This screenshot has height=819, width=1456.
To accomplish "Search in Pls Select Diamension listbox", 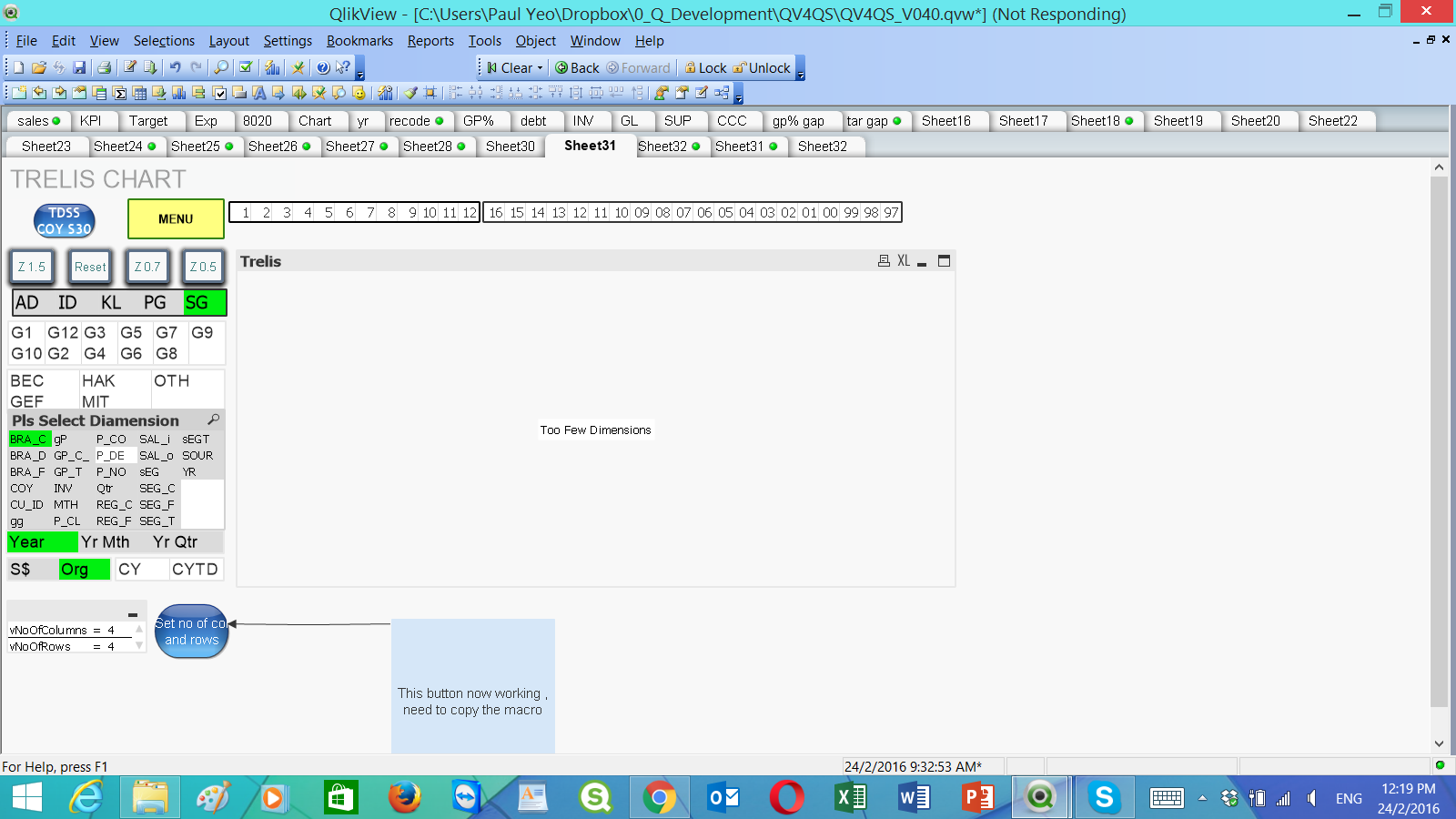I will coord(214,420).
